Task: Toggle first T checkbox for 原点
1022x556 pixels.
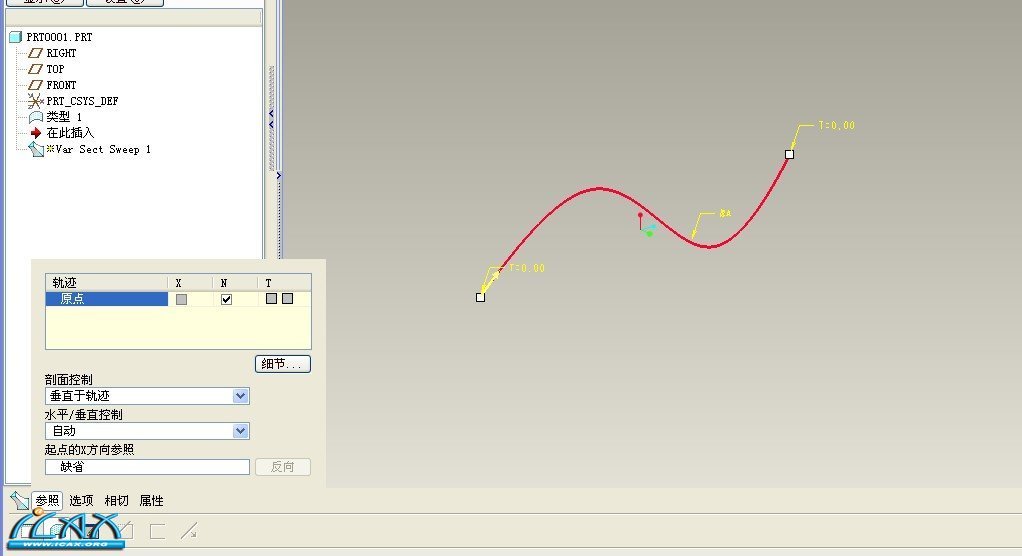Action: [271, 299]
